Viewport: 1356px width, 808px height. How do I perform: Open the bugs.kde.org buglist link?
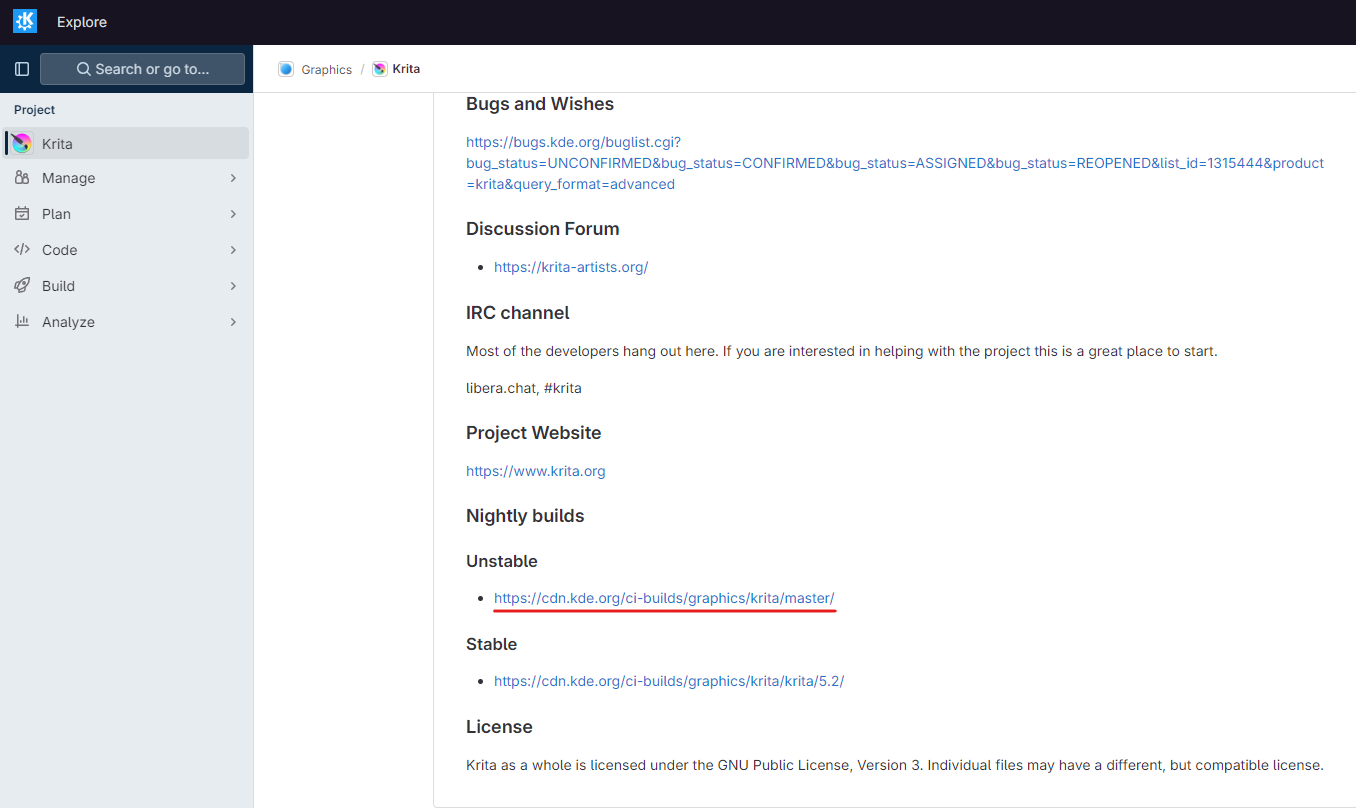895,163
